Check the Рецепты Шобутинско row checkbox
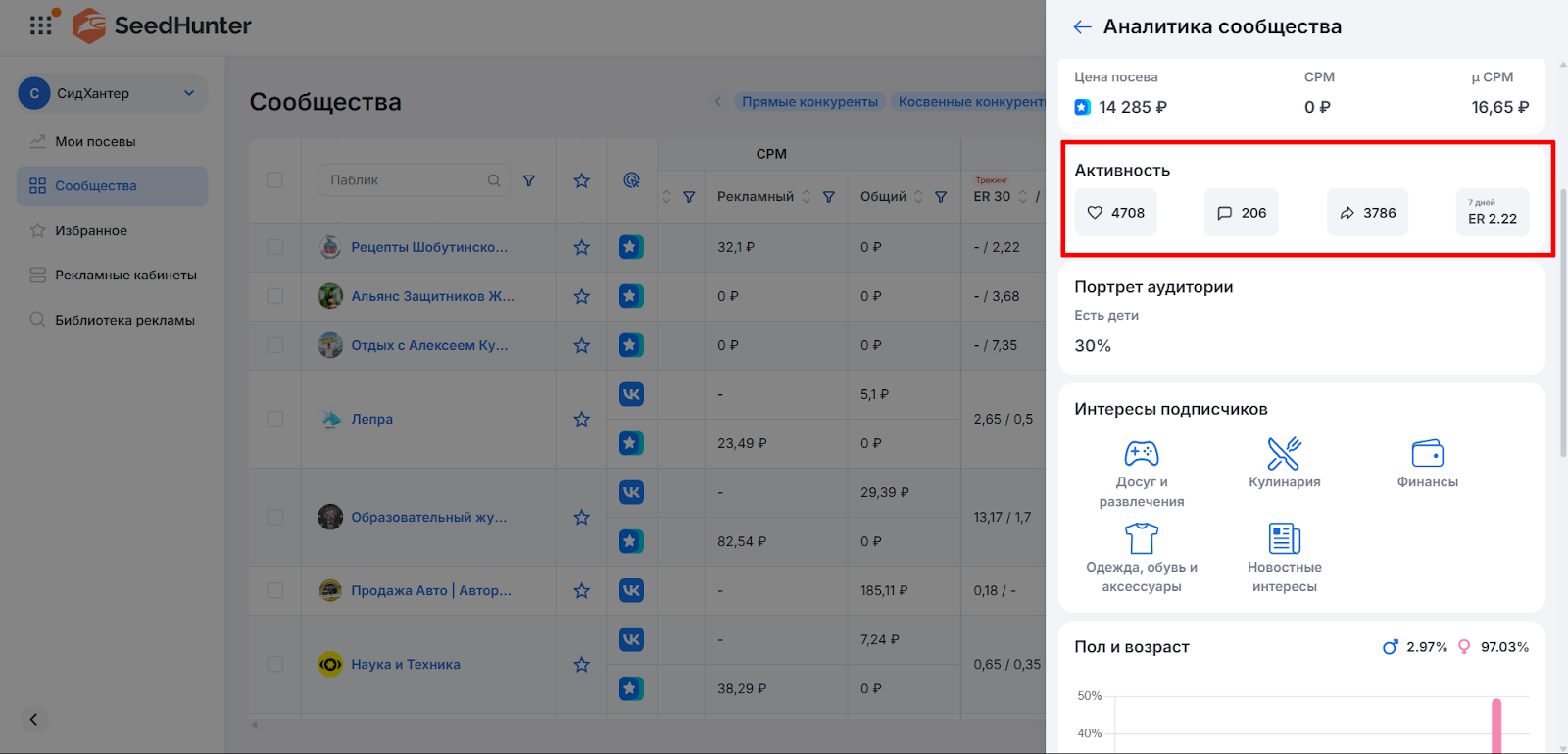 tap(274, 247)
